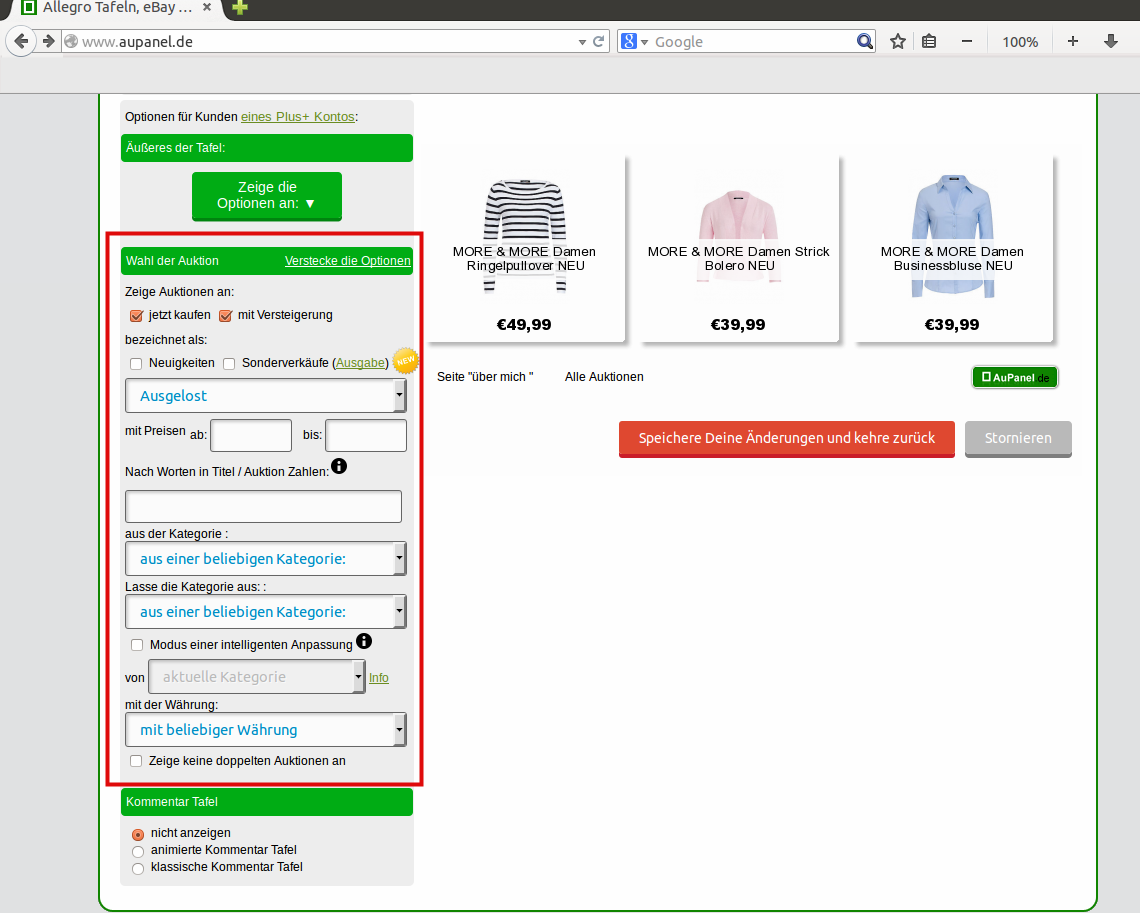
Task: Go forward with the browser forward arrow
Action: coord(49,41)
